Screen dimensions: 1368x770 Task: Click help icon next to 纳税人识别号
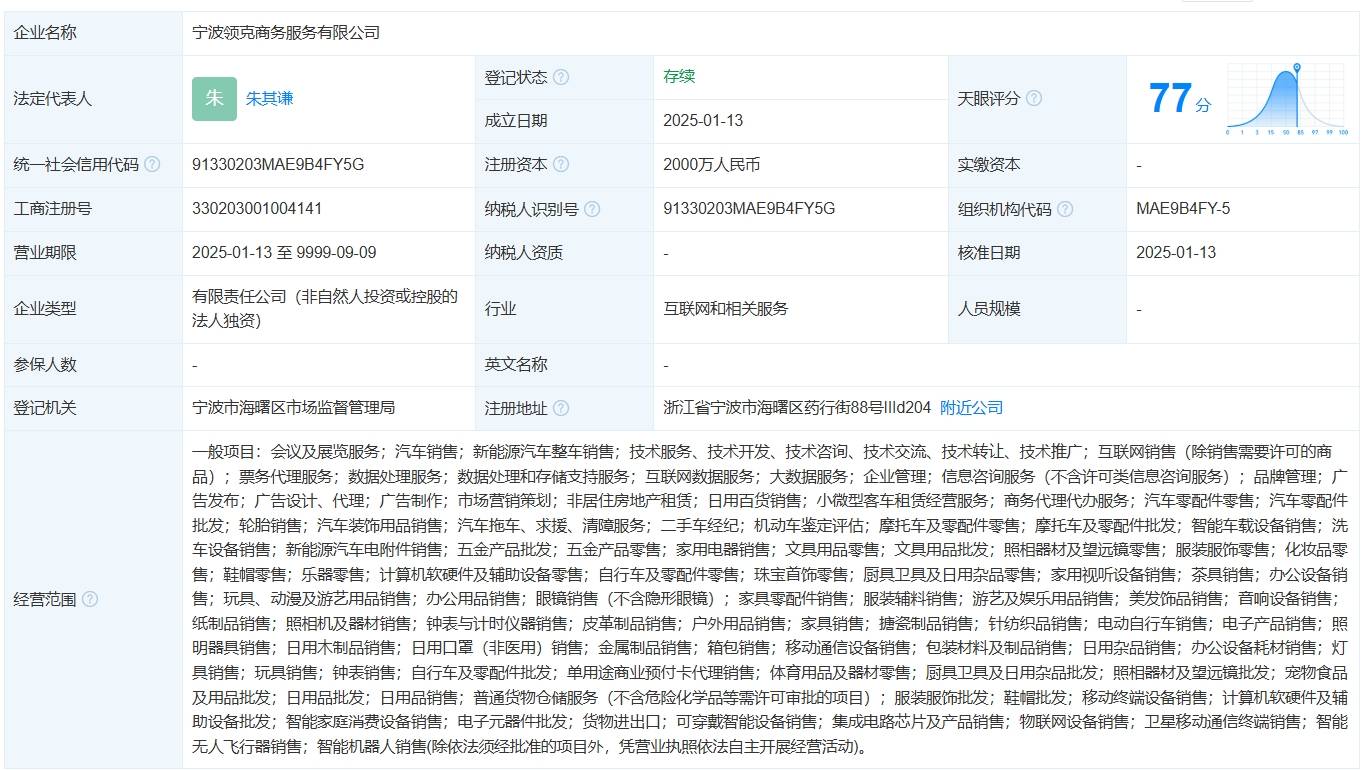point(592,209)
